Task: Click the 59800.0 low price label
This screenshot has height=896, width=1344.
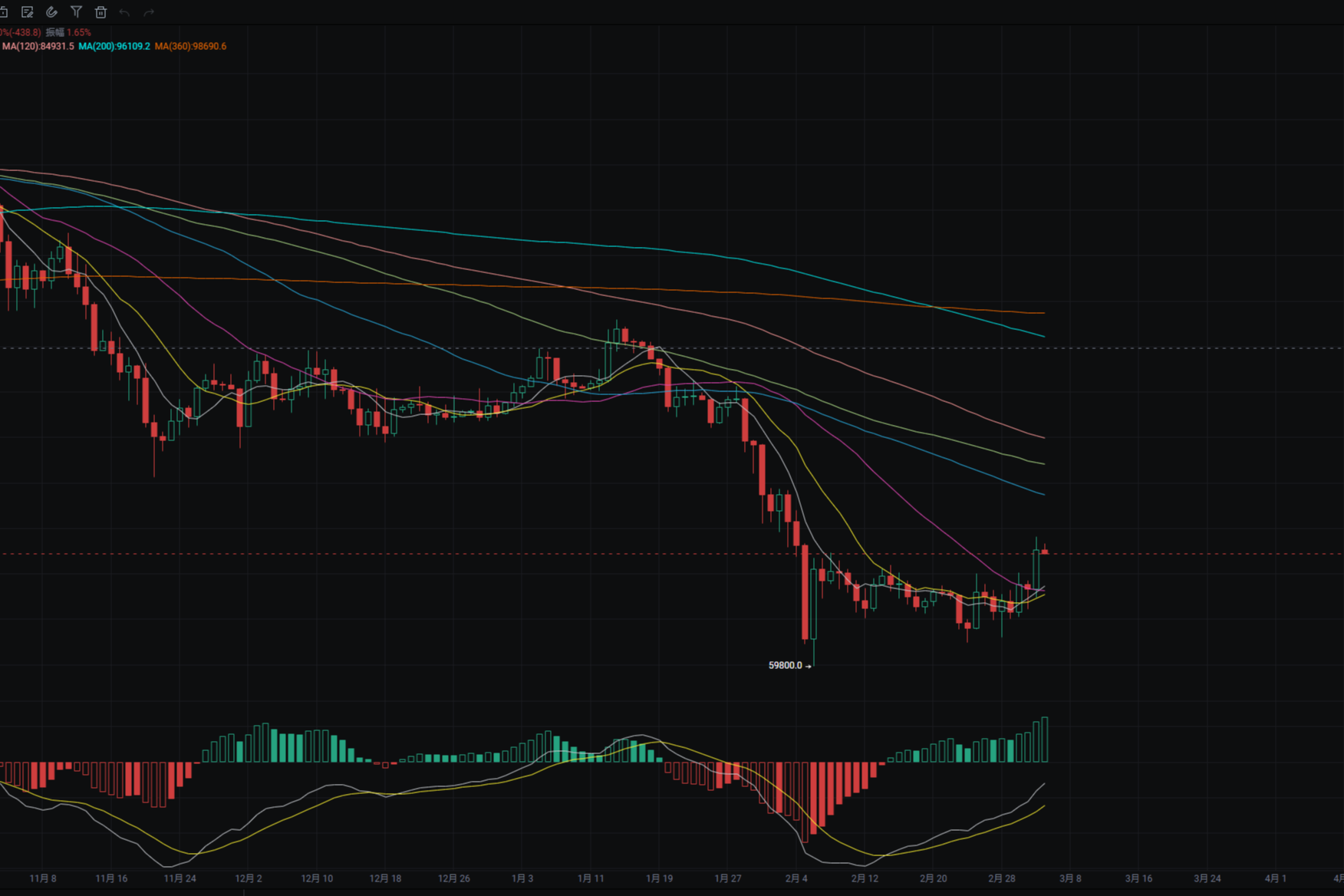Action: coord(785,665)
